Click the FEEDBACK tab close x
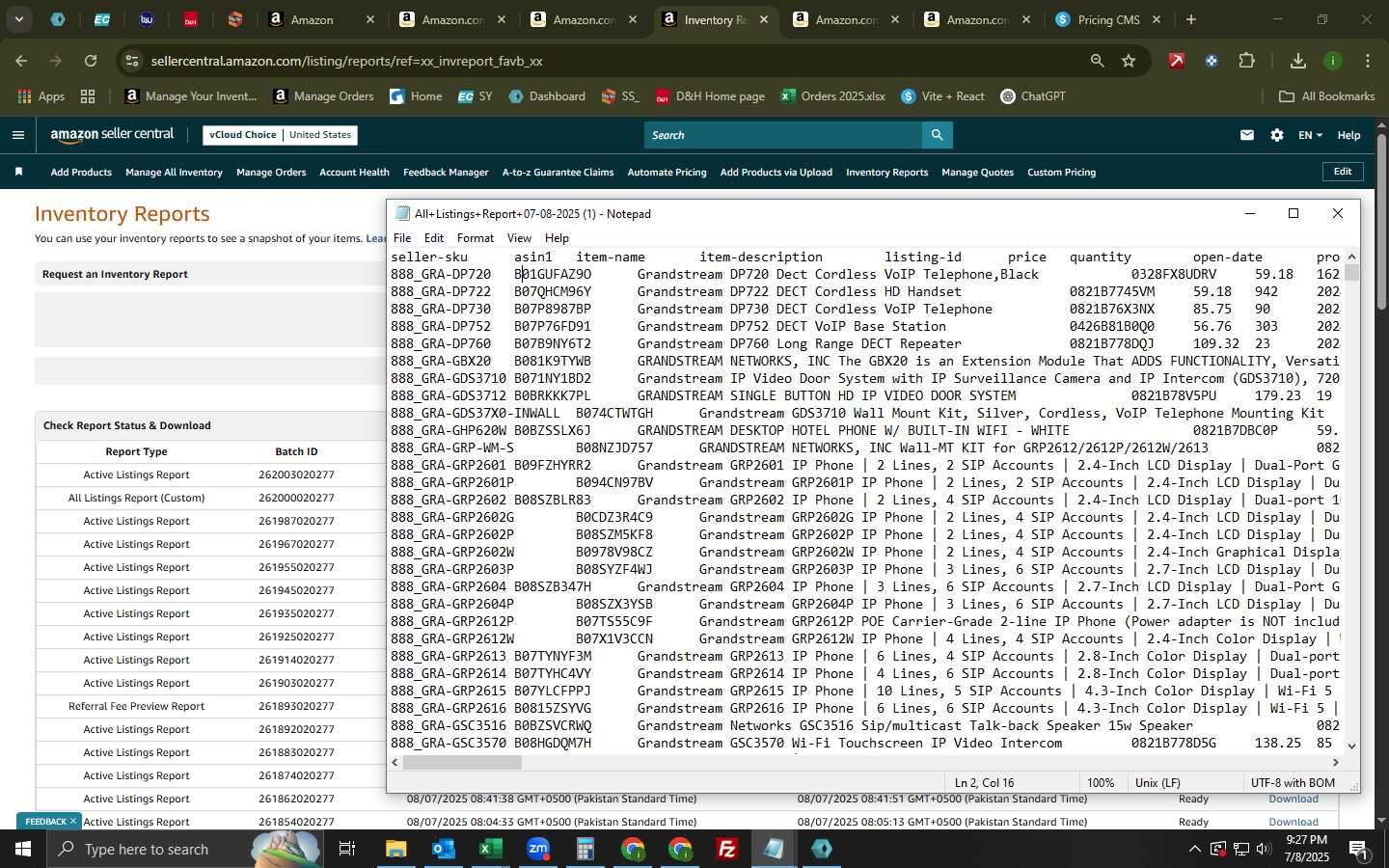This screenshot has height=868, width=1389. click(x=72, y=822)
